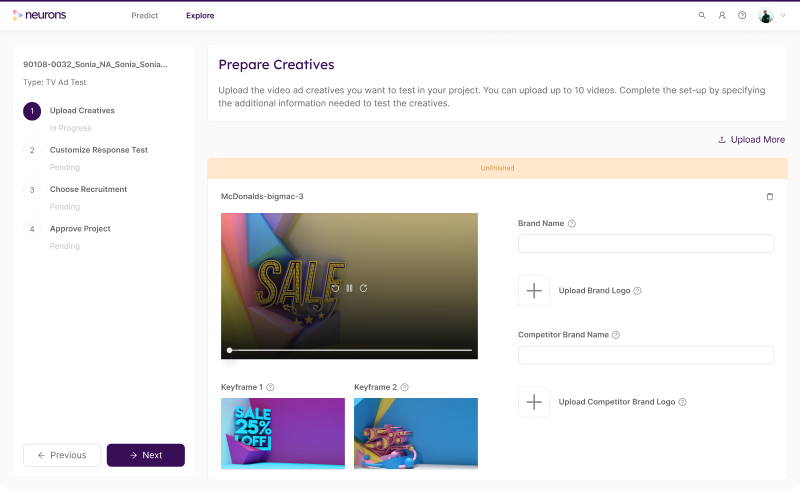Click the user account icon
Screen dimensions: 800x489
point(722,15)
